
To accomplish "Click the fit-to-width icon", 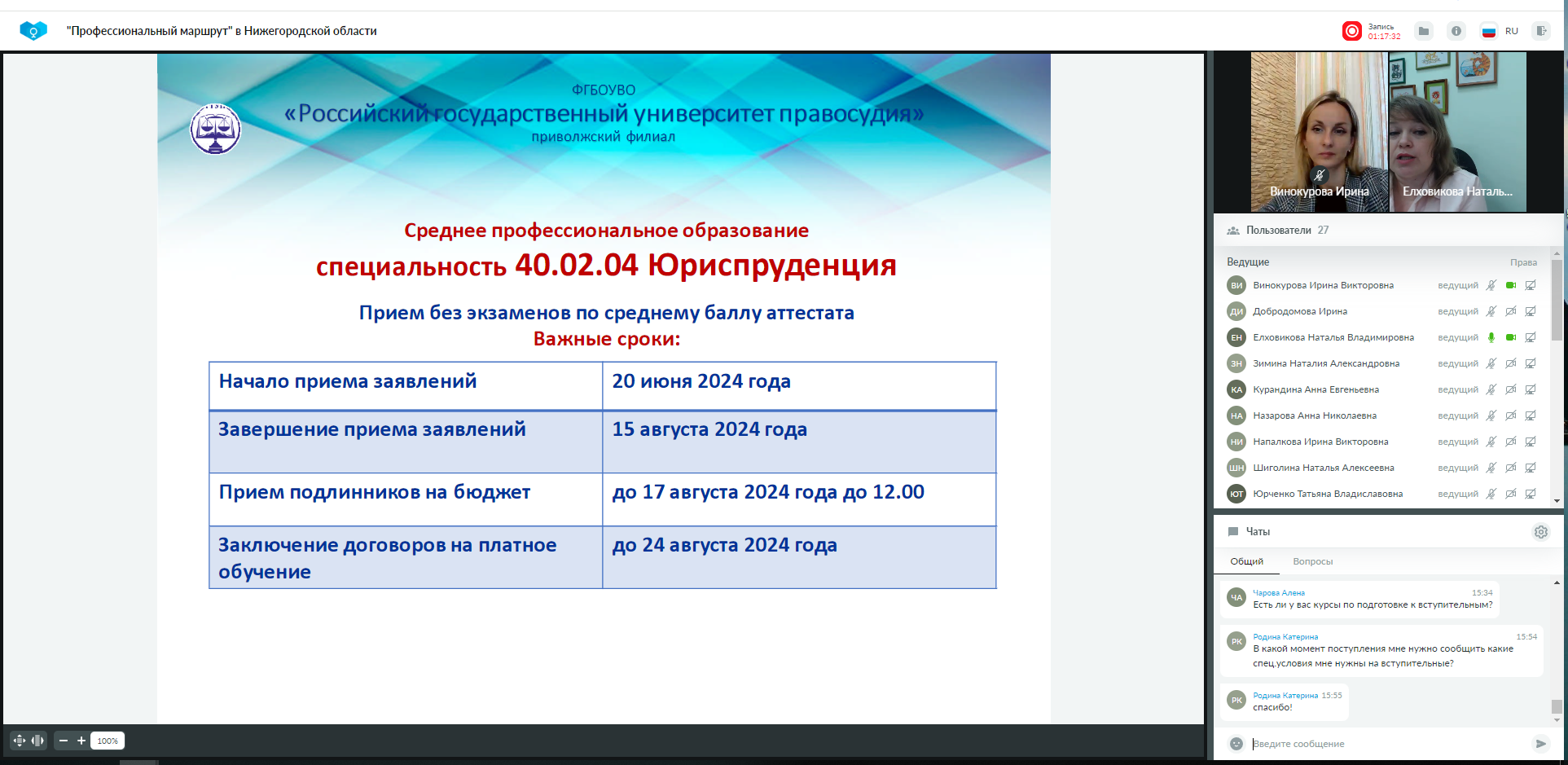I will click(x=37, y=741).
